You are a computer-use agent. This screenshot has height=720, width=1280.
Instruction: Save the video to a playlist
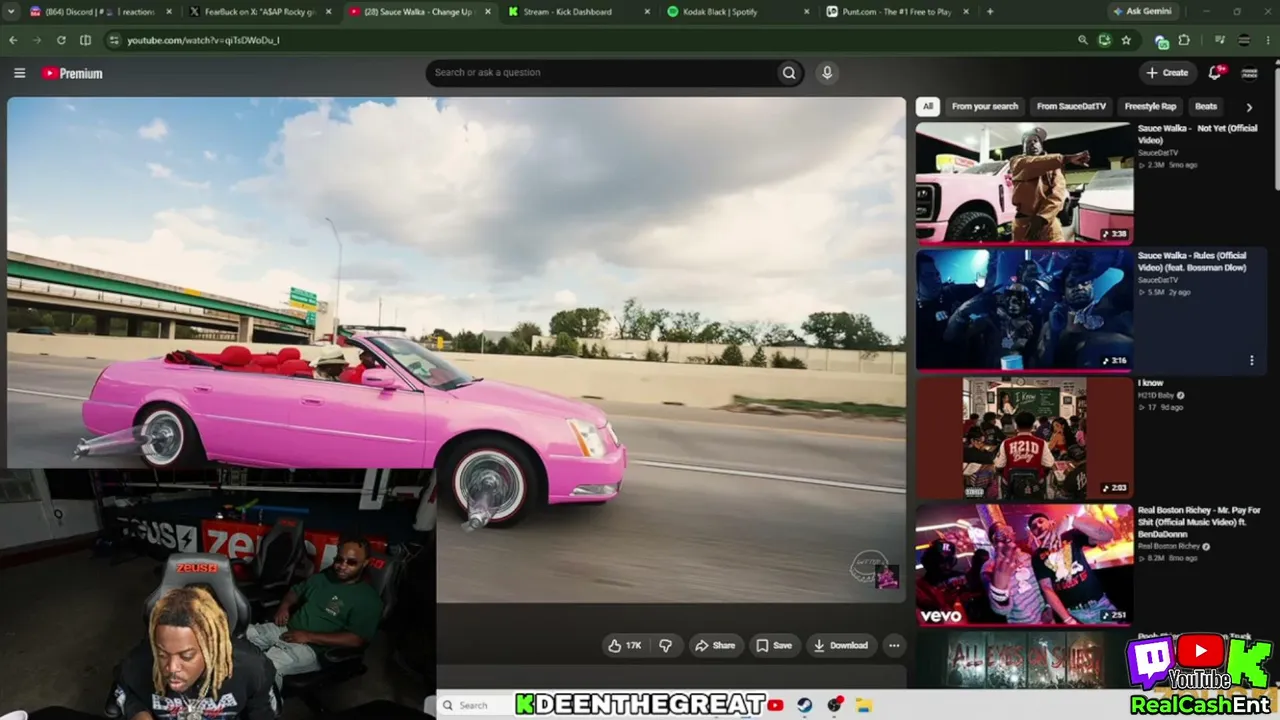tap(774, 645)
